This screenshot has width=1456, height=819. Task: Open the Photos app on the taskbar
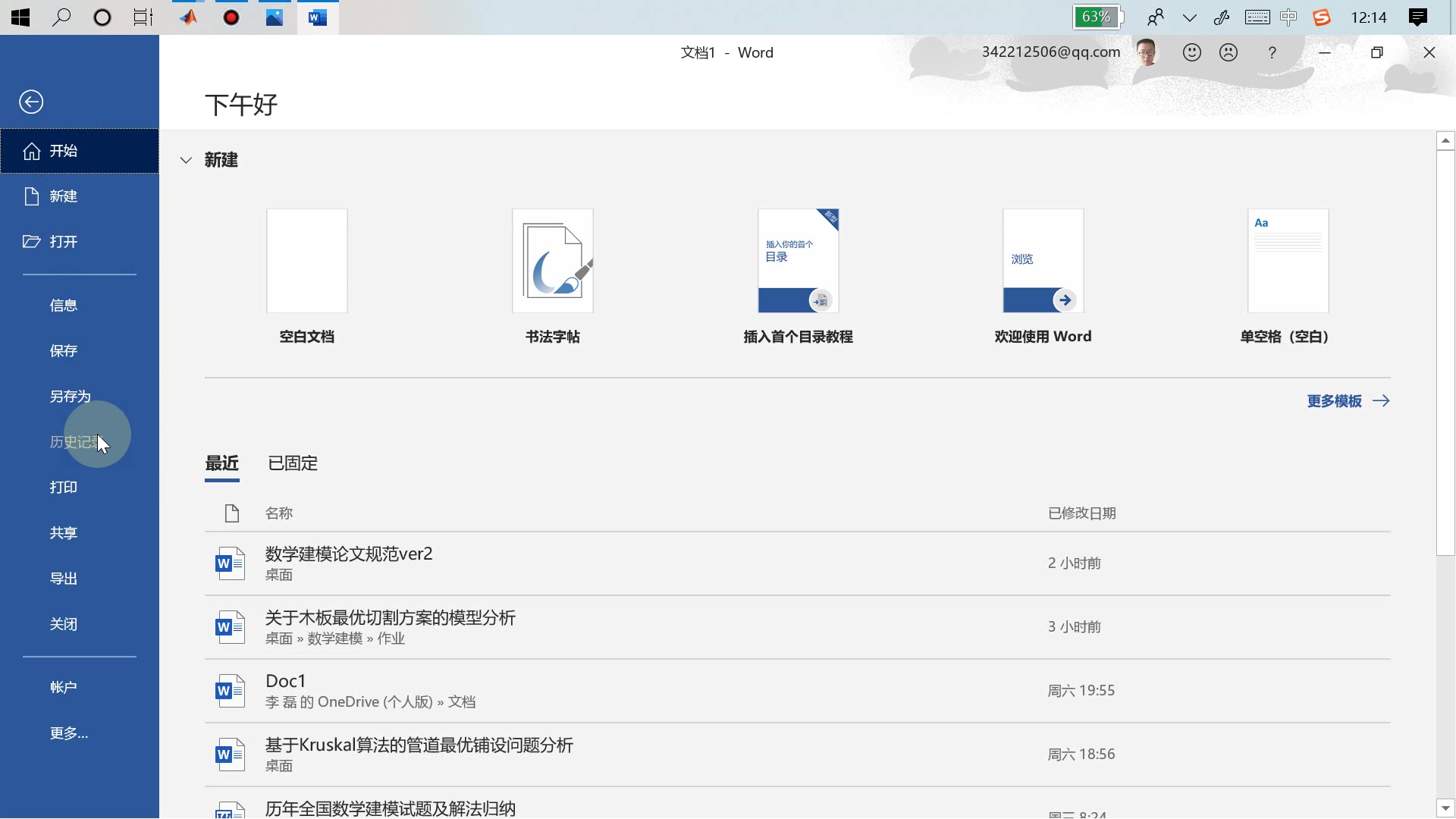(274, 17)
